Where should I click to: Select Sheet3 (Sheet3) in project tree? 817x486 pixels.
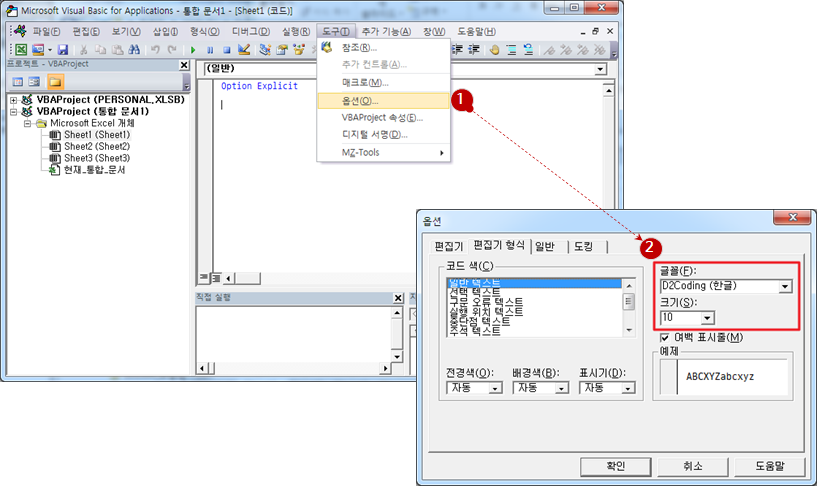coord(97,158)
